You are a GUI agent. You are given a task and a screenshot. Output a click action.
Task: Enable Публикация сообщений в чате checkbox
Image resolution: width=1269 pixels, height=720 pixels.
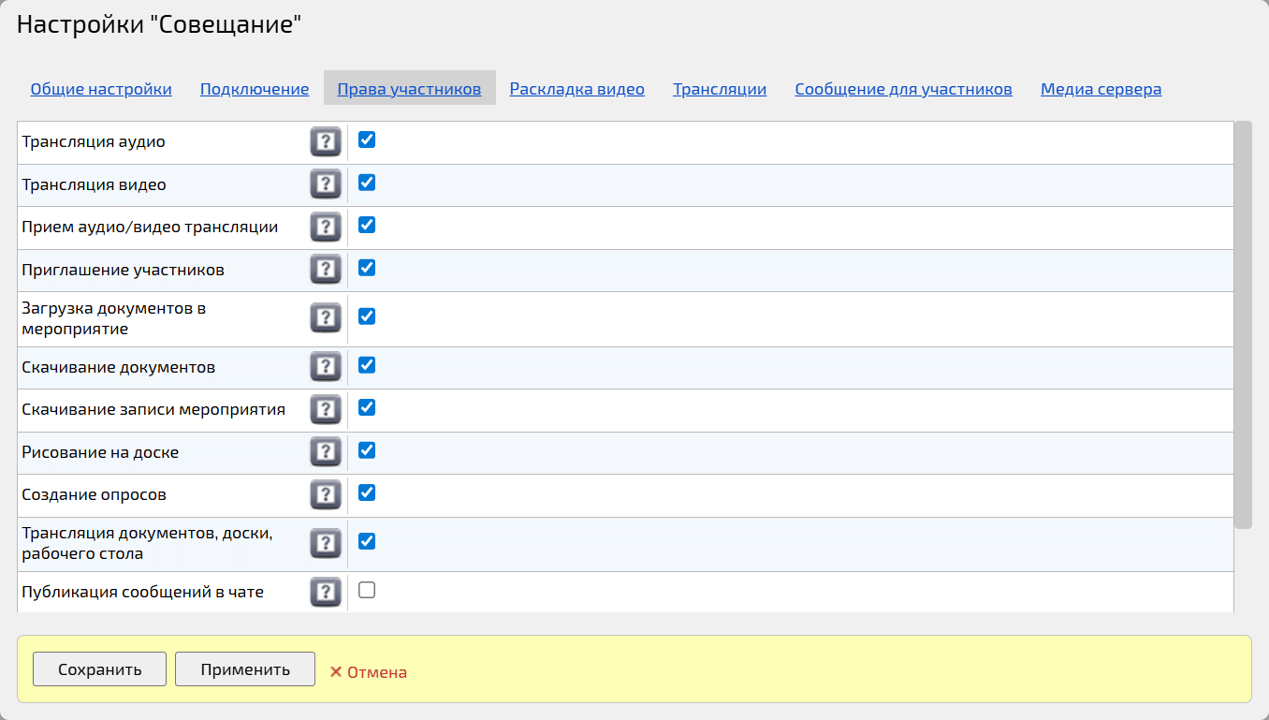(367, 590)
